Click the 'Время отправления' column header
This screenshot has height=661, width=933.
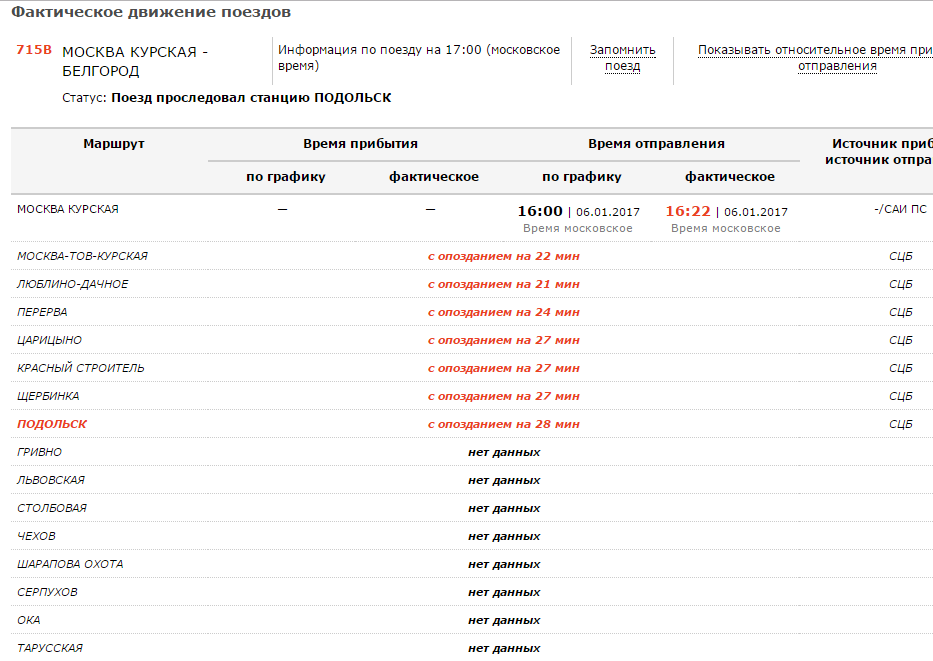pos(656,144)
